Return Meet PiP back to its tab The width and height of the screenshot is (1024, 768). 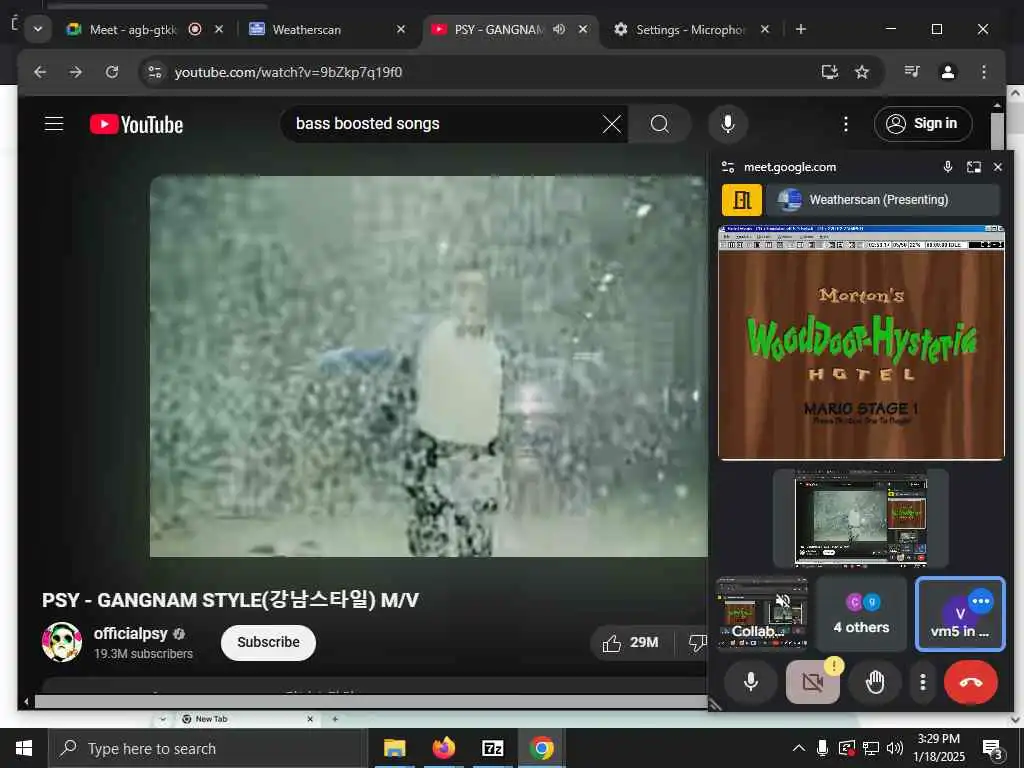[974, 167]
